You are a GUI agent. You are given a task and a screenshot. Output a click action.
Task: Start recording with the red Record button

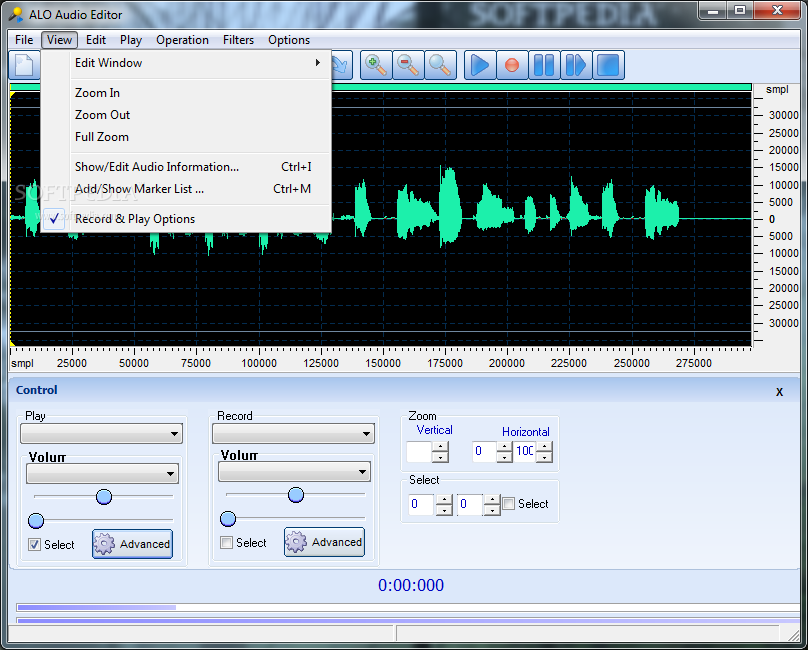tap(512, 65)
